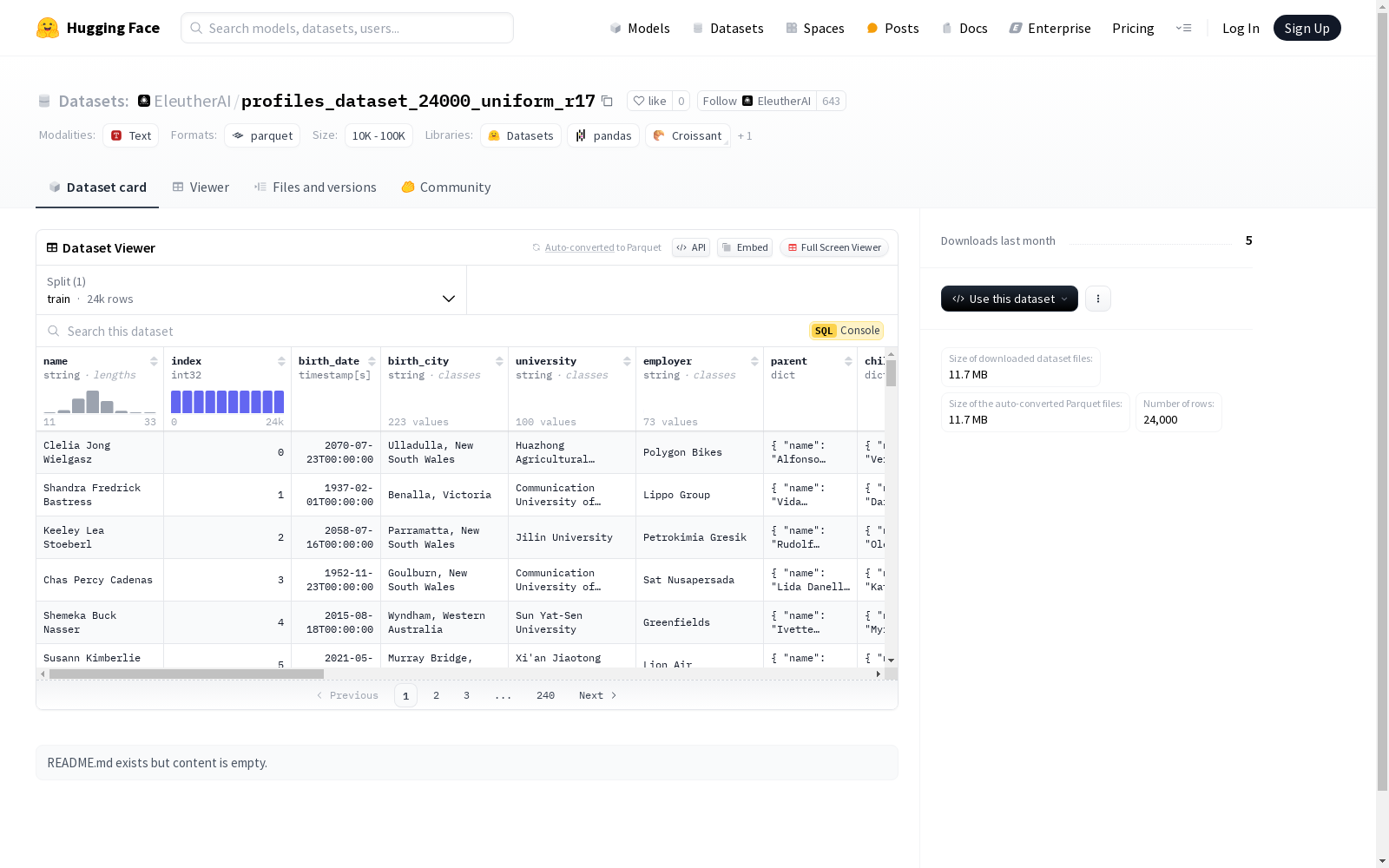
Task: Select the Datasets library tag
Action: pyautogui.click(x=521, y=135)
